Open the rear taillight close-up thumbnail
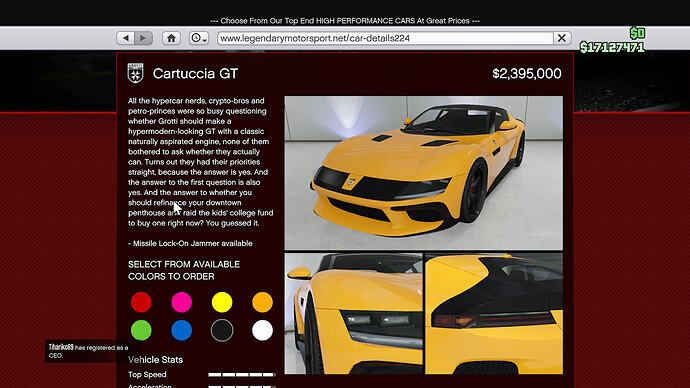Image resolution: width=690 pixels, height=388 pixels. (x=494, y=314)
